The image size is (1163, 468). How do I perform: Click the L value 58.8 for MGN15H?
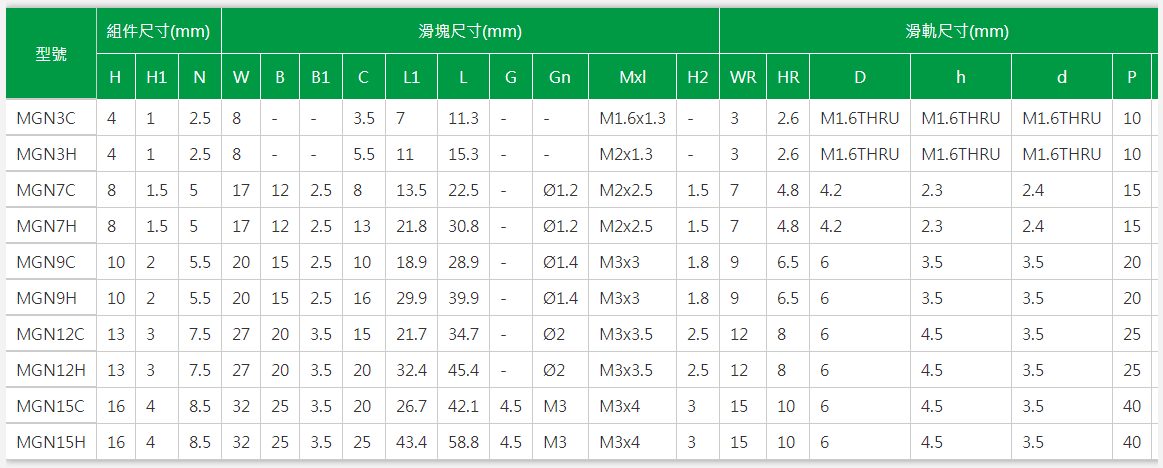coord(463,442)
